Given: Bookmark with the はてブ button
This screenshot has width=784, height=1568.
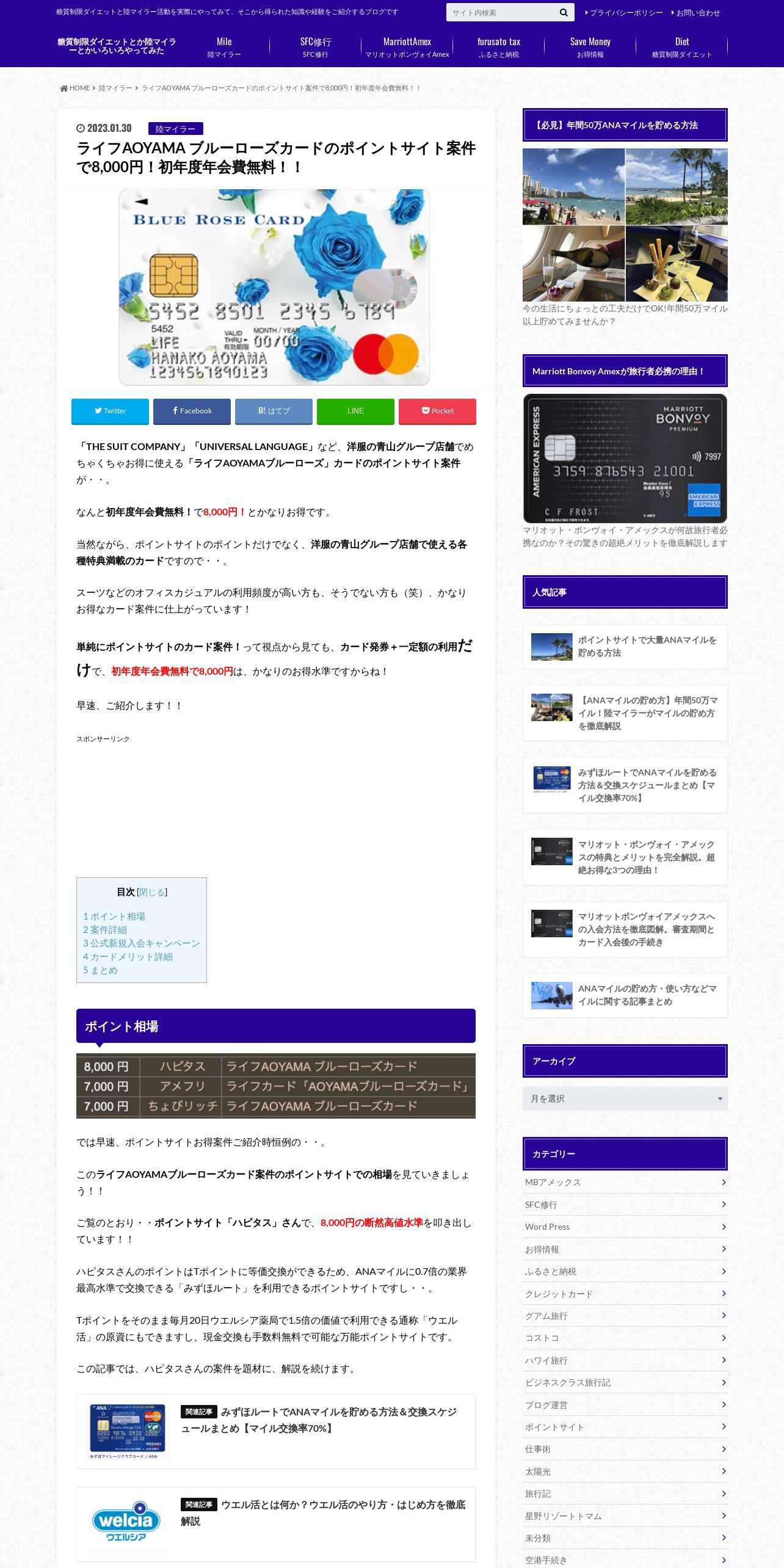Looking at the screenshot, I should (x=274, y=411).
